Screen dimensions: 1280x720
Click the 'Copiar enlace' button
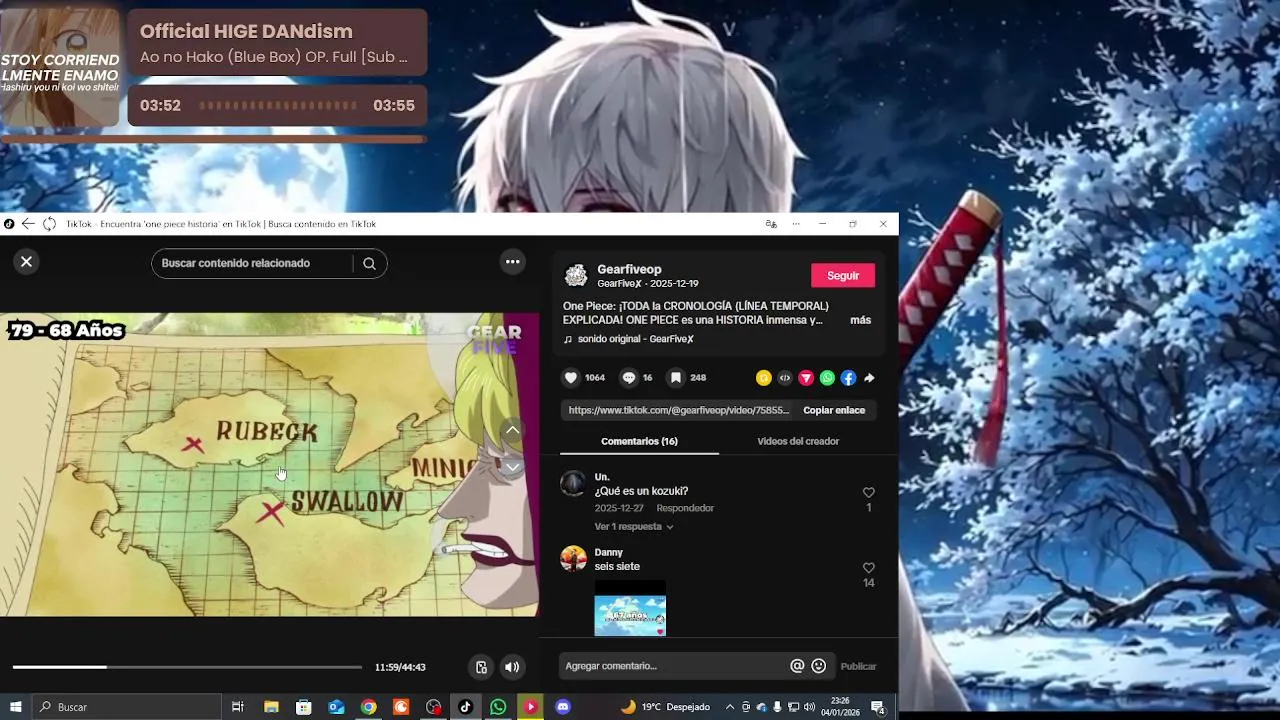click(x=834, y=410)
